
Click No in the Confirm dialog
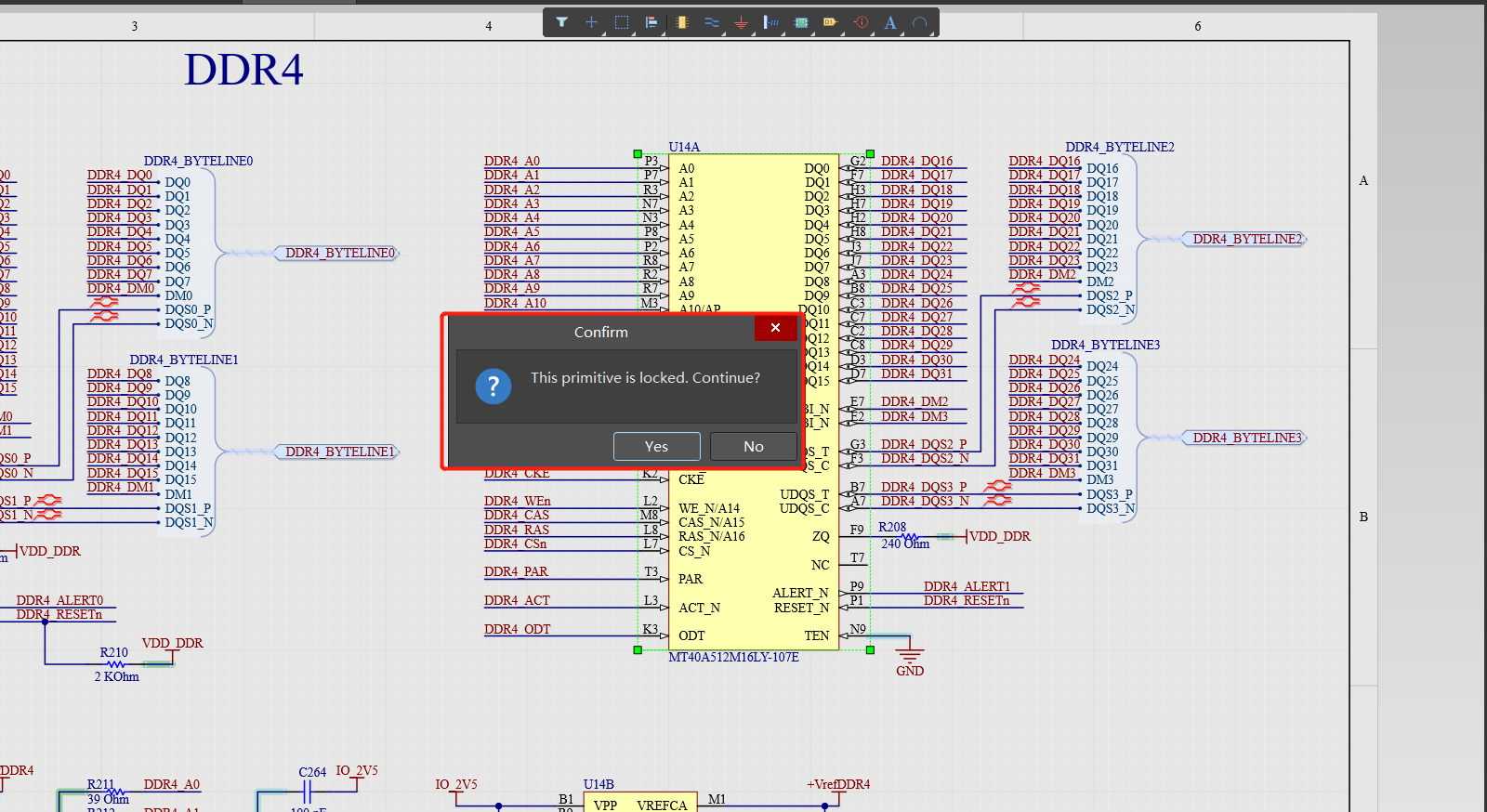753,446
